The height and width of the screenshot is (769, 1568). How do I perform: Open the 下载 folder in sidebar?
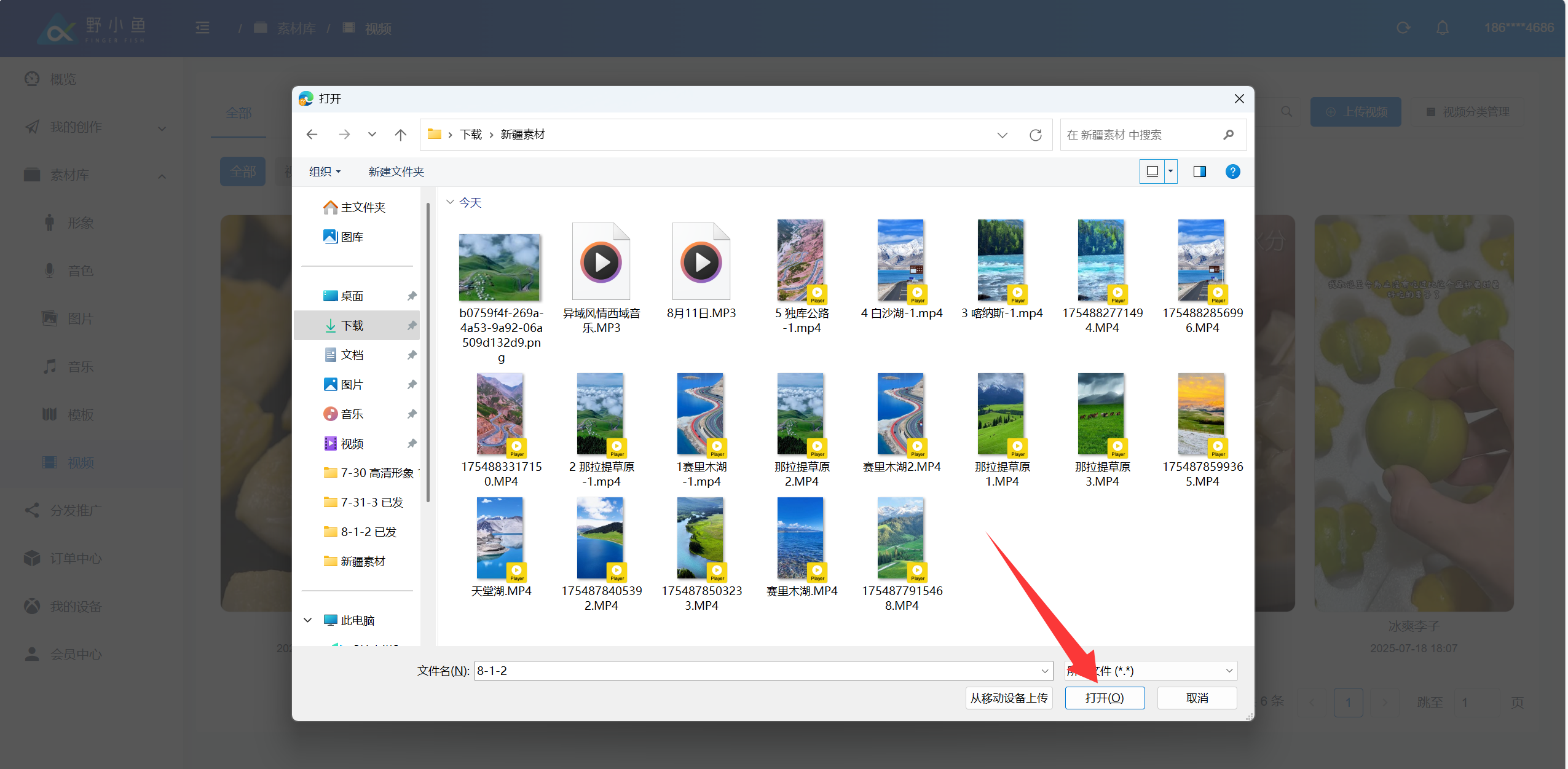(x=352, y=325)
